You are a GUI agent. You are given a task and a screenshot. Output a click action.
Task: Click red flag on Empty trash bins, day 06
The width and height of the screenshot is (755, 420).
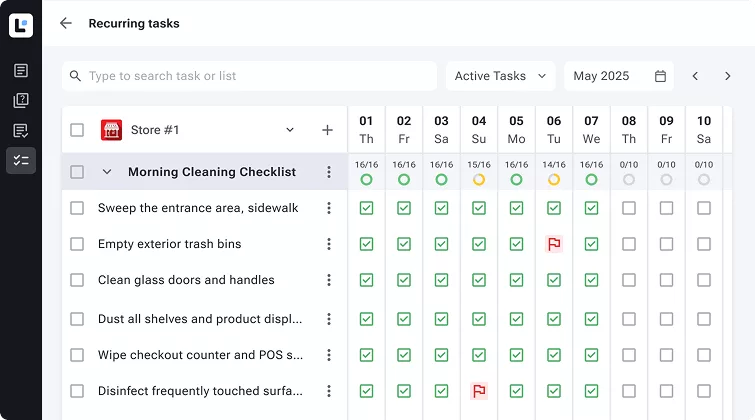click(554, 244)
